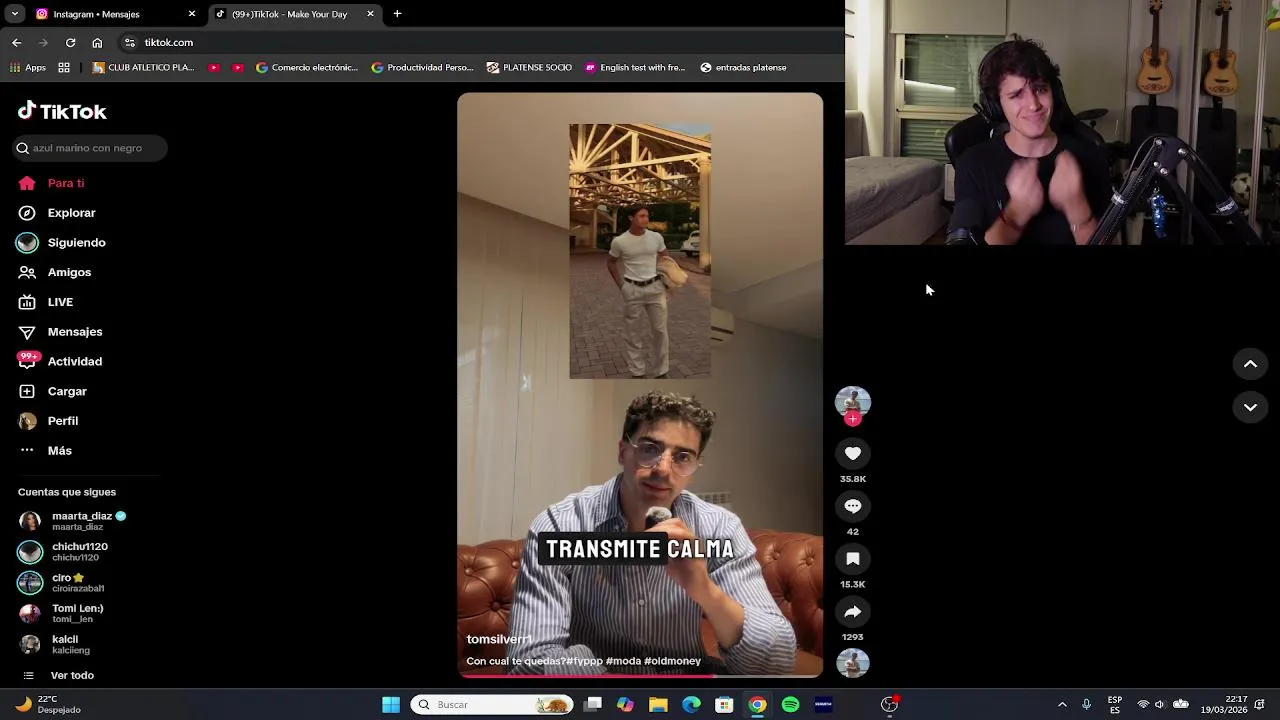The height and width of the screenshot is (720, 1280).
Task: Open CLUB ATLETICO PLA... bookmark
Action: (x=143, y=68)
